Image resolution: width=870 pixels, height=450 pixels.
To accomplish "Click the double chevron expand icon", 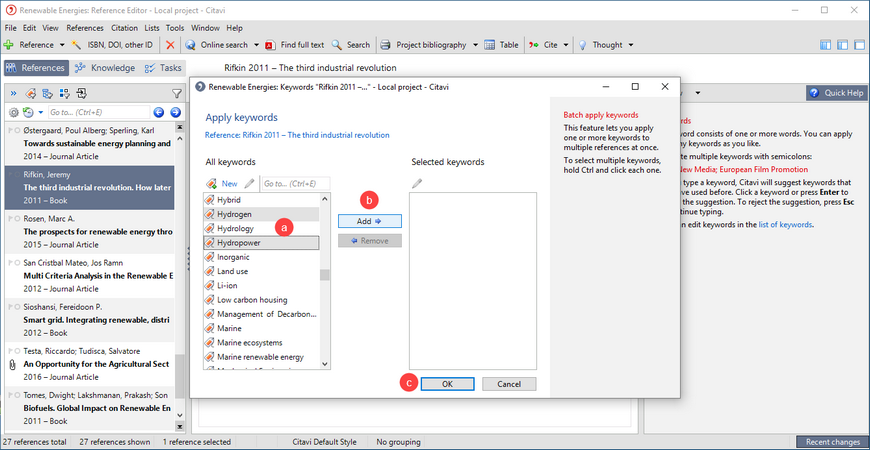I will [14, 93].
